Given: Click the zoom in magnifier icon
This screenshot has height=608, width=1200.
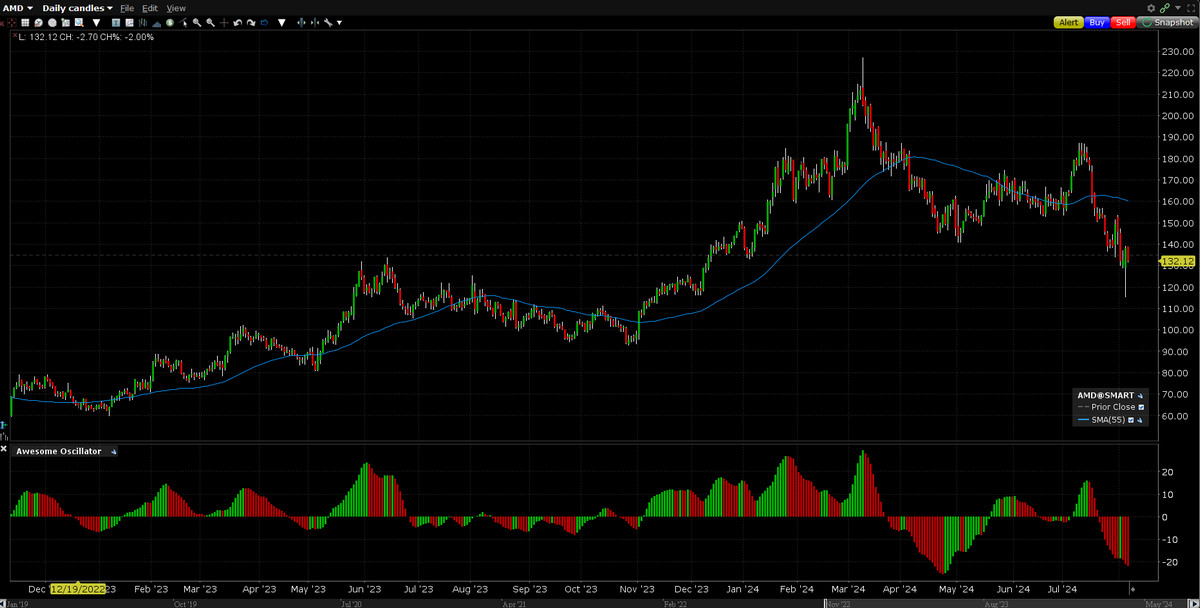Looking at the screenshot, I should (x=197, y=22).
